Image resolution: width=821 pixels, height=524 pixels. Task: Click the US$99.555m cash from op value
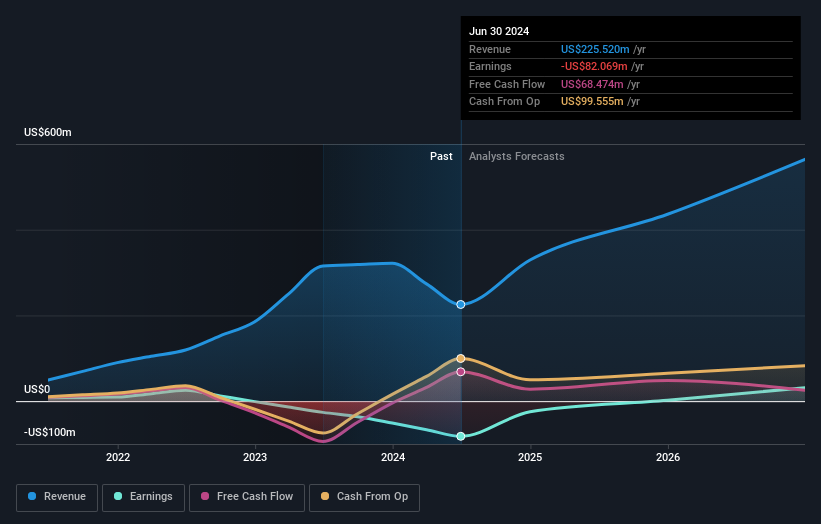point(592,102)
